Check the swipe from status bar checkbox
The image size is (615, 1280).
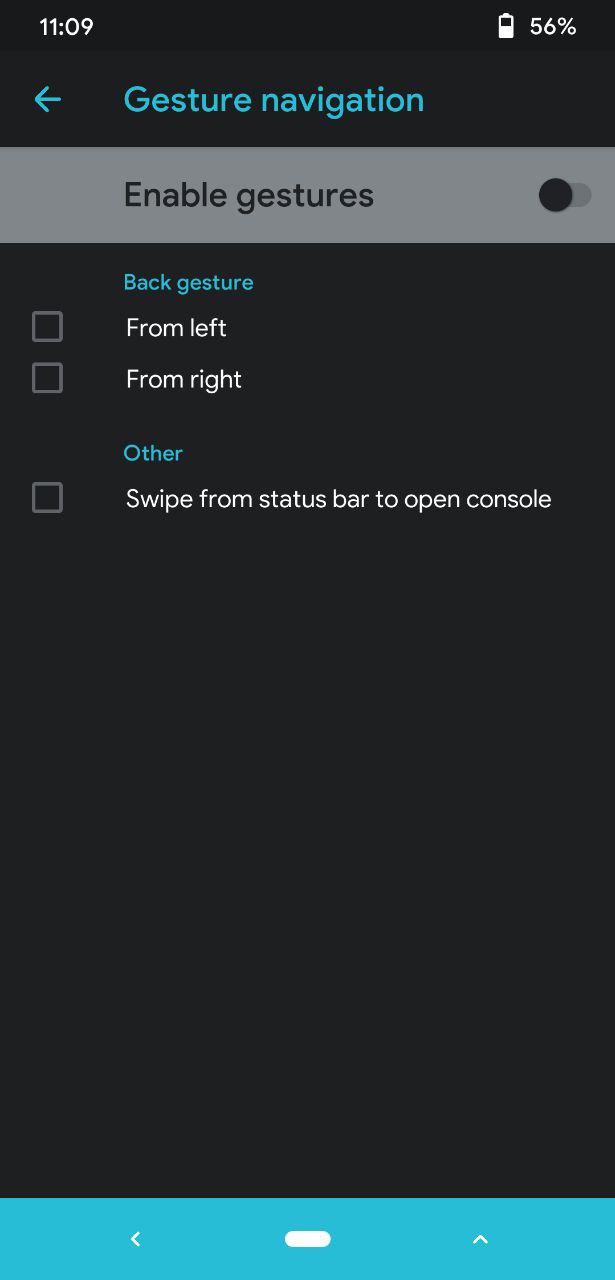47,497
